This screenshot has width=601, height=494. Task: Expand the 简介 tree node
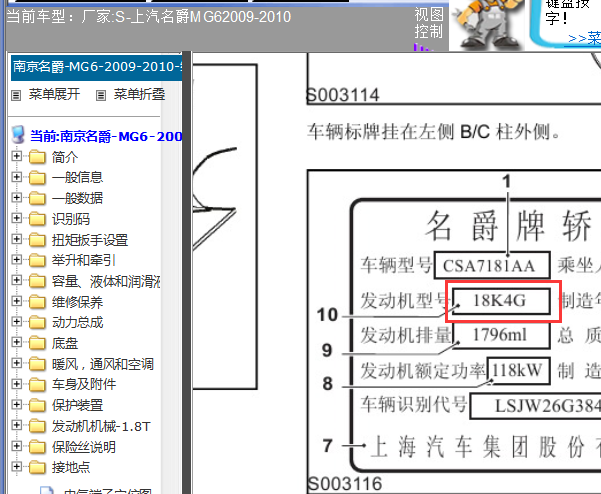16,156
